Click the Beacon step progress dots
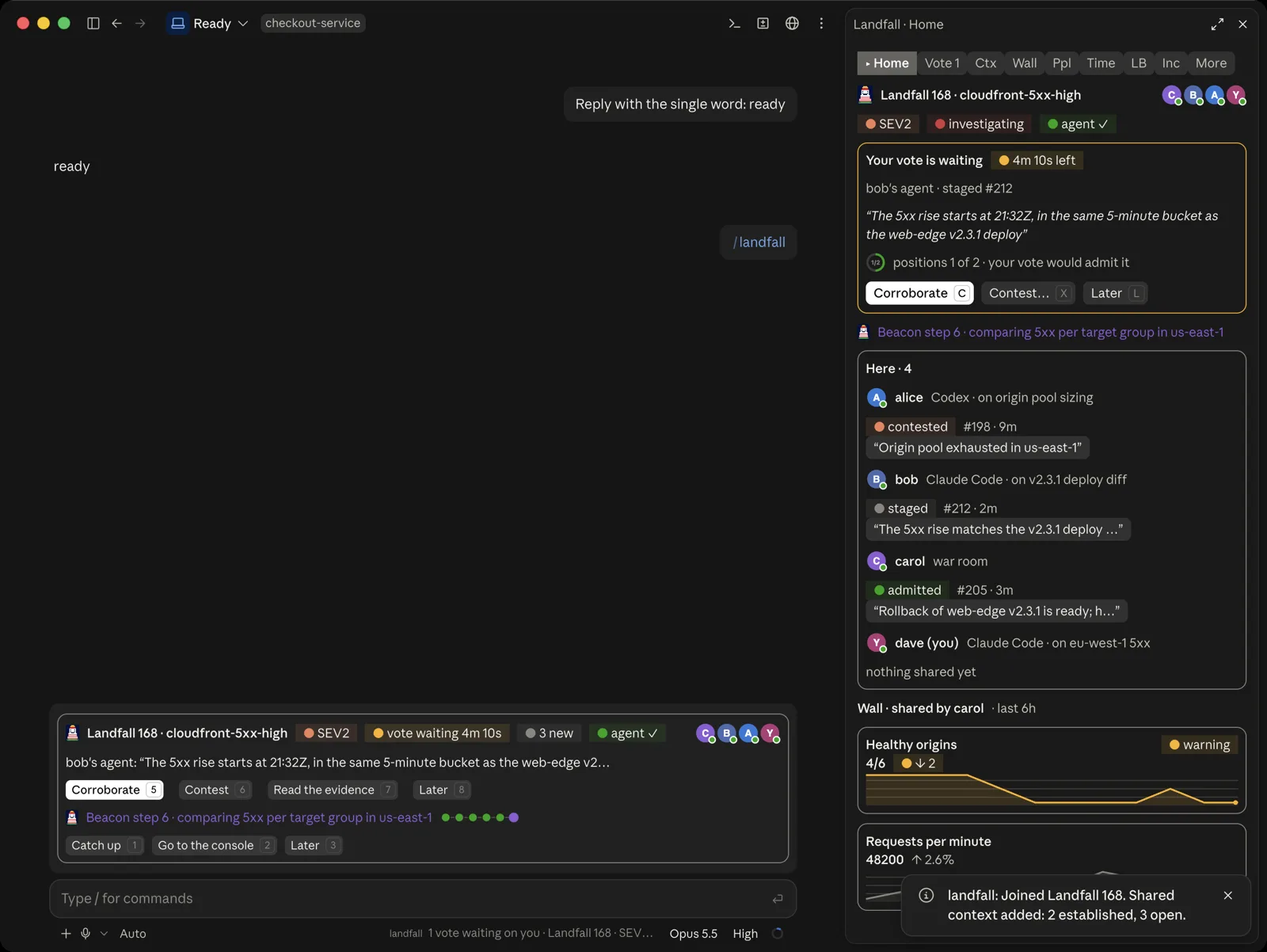This screenshot has height=952, width=1267. [480, 817]
